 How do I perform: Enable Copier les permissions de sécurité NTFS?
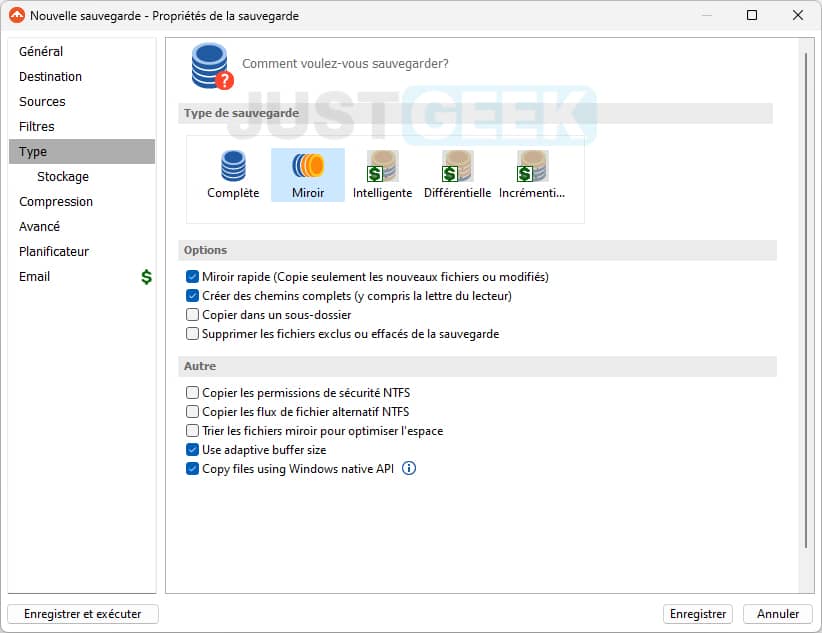coord(192,392)
